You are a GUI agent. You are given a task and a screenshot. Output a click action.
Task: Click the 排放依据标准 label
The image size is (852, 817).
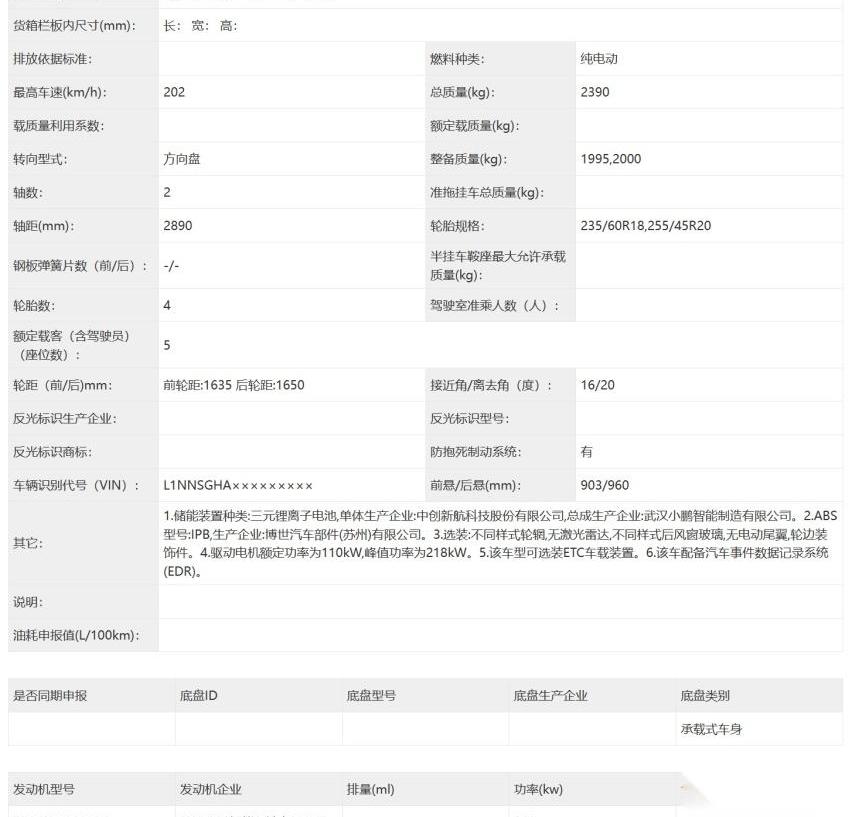[x=52, y=59]
